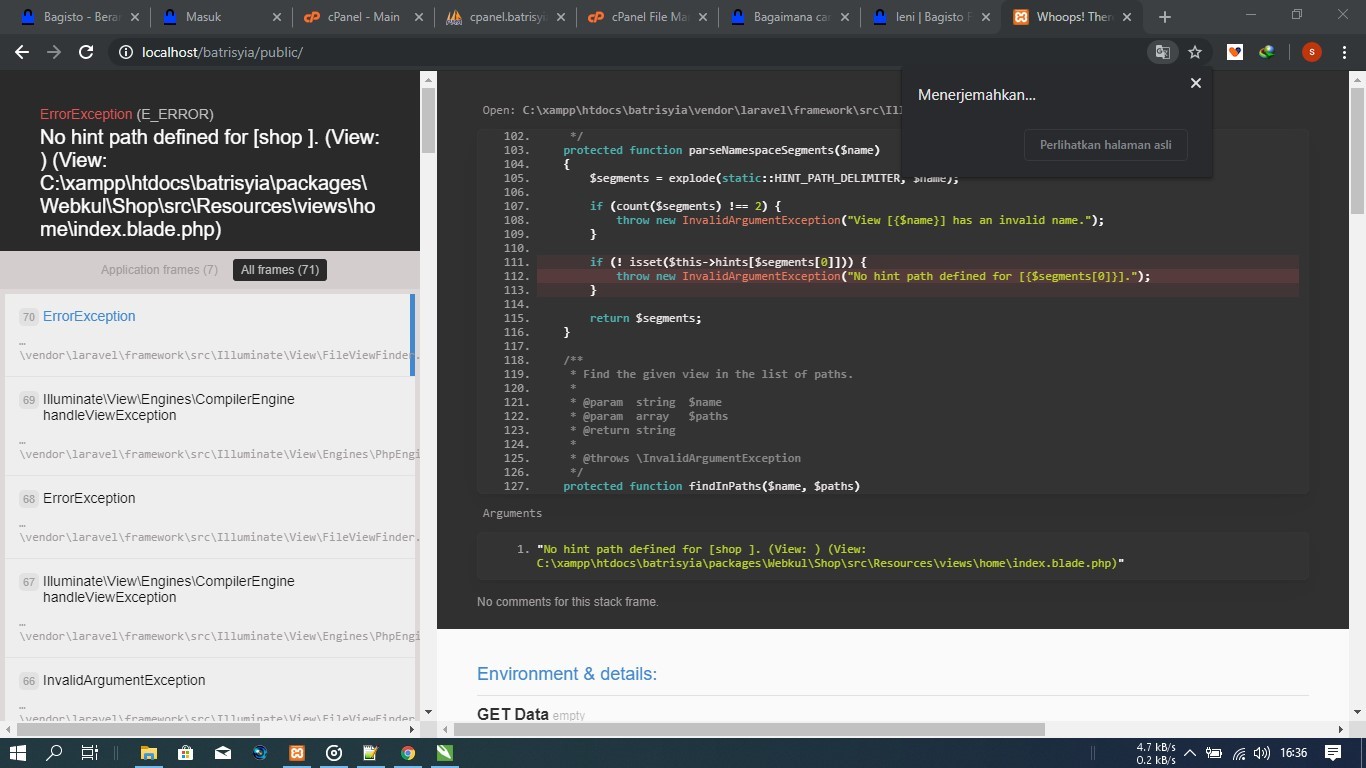Select frame 69 CompilerEngine handleViewException

coord(210,426)
